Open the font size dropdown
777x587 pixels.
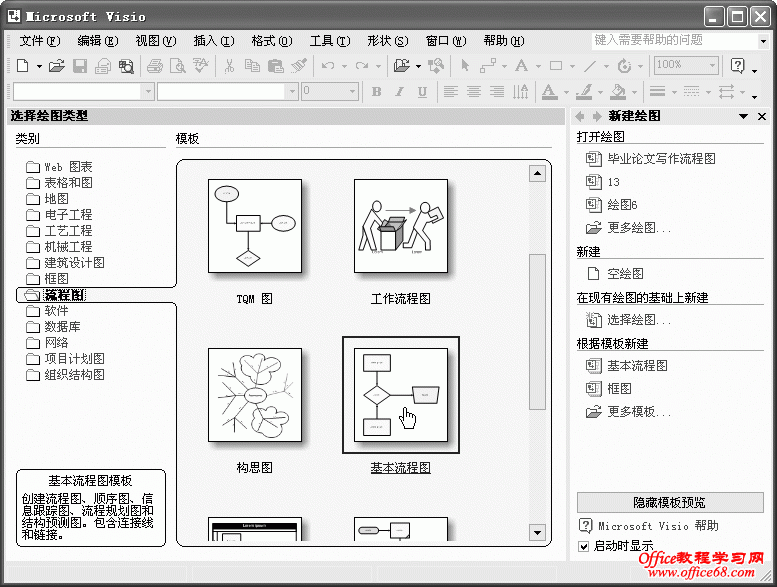click(x=352, y=92)
